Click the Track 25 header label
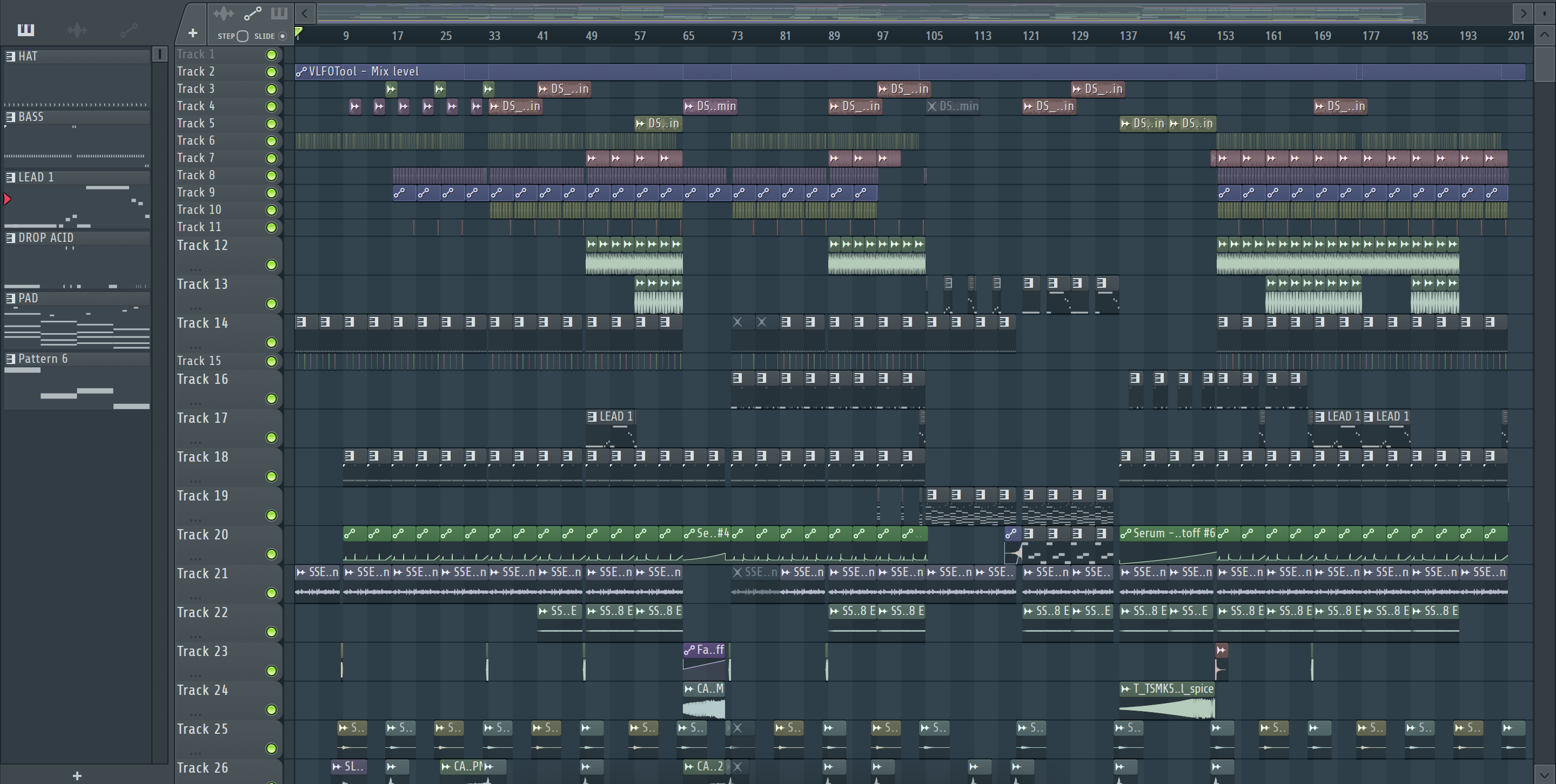 [203, 729]
